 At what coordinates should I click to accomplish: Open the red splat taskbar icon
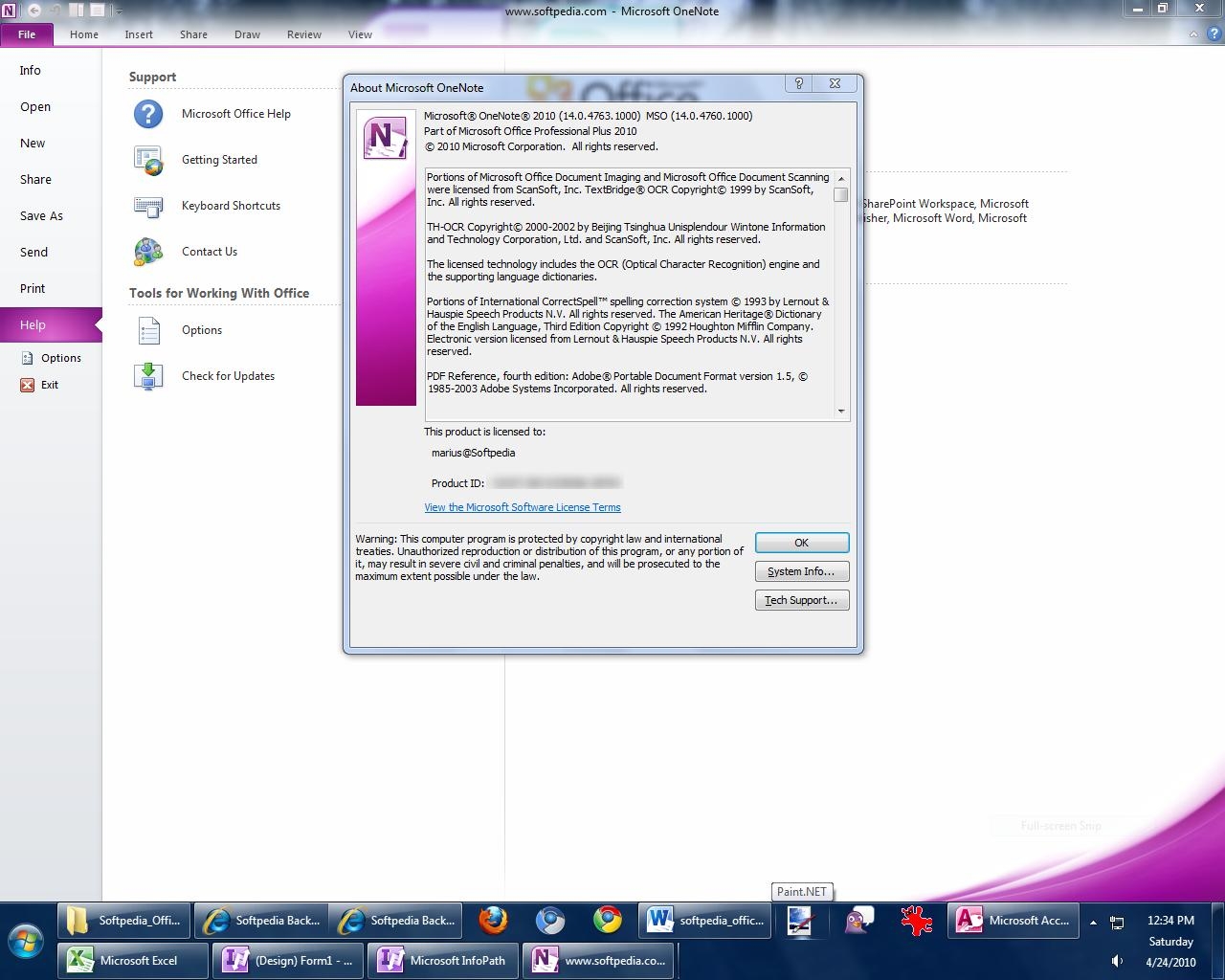916,921
